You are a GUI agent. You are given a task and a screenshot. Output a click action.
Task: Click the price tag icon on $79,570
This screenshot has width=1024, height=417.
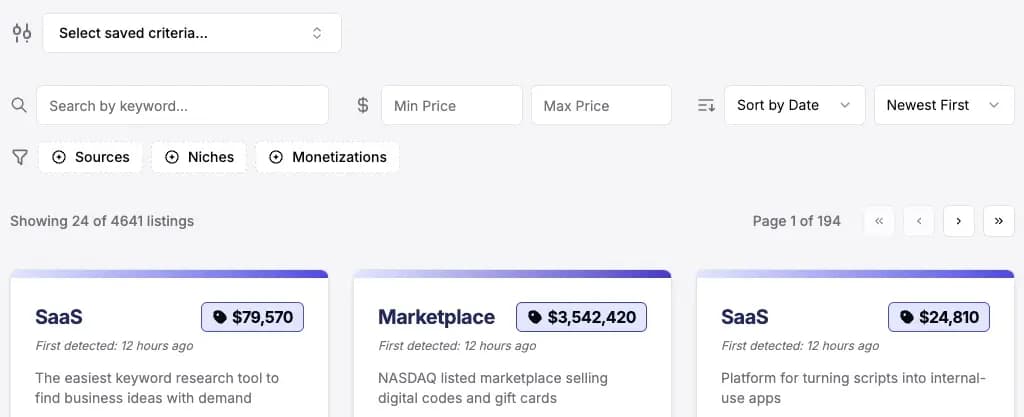click(x=220, y=317)
